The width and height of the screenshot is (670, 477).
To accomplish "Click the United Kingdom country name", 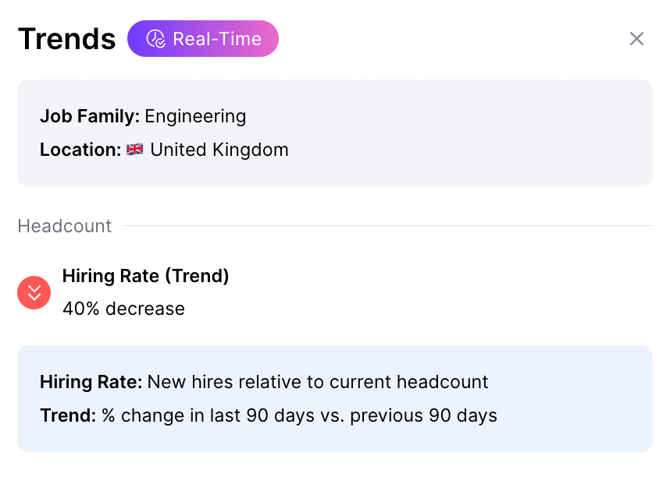I will pos(219,150).
